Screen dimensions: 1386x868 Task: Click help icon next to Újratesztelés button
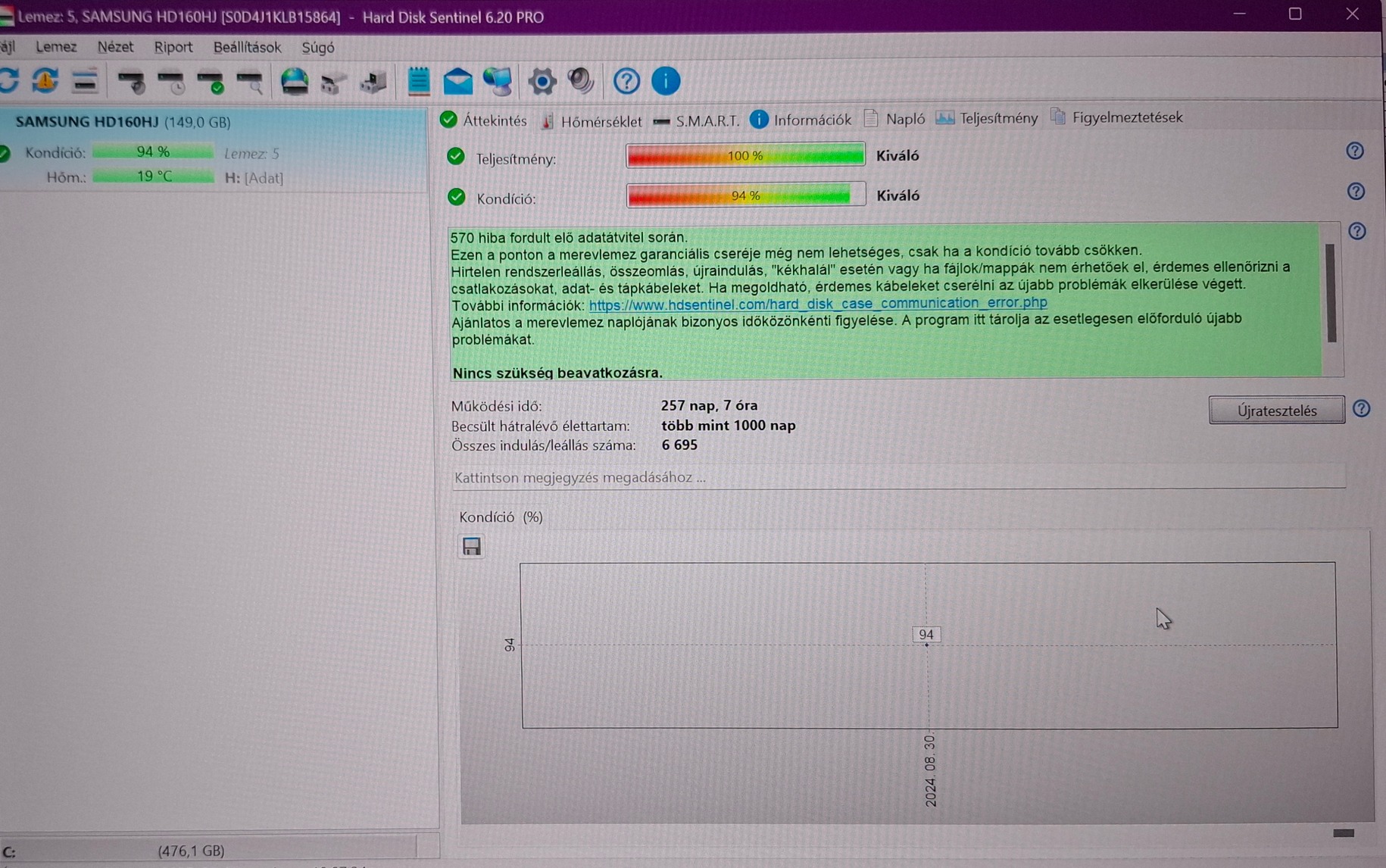coord(1362,409)
